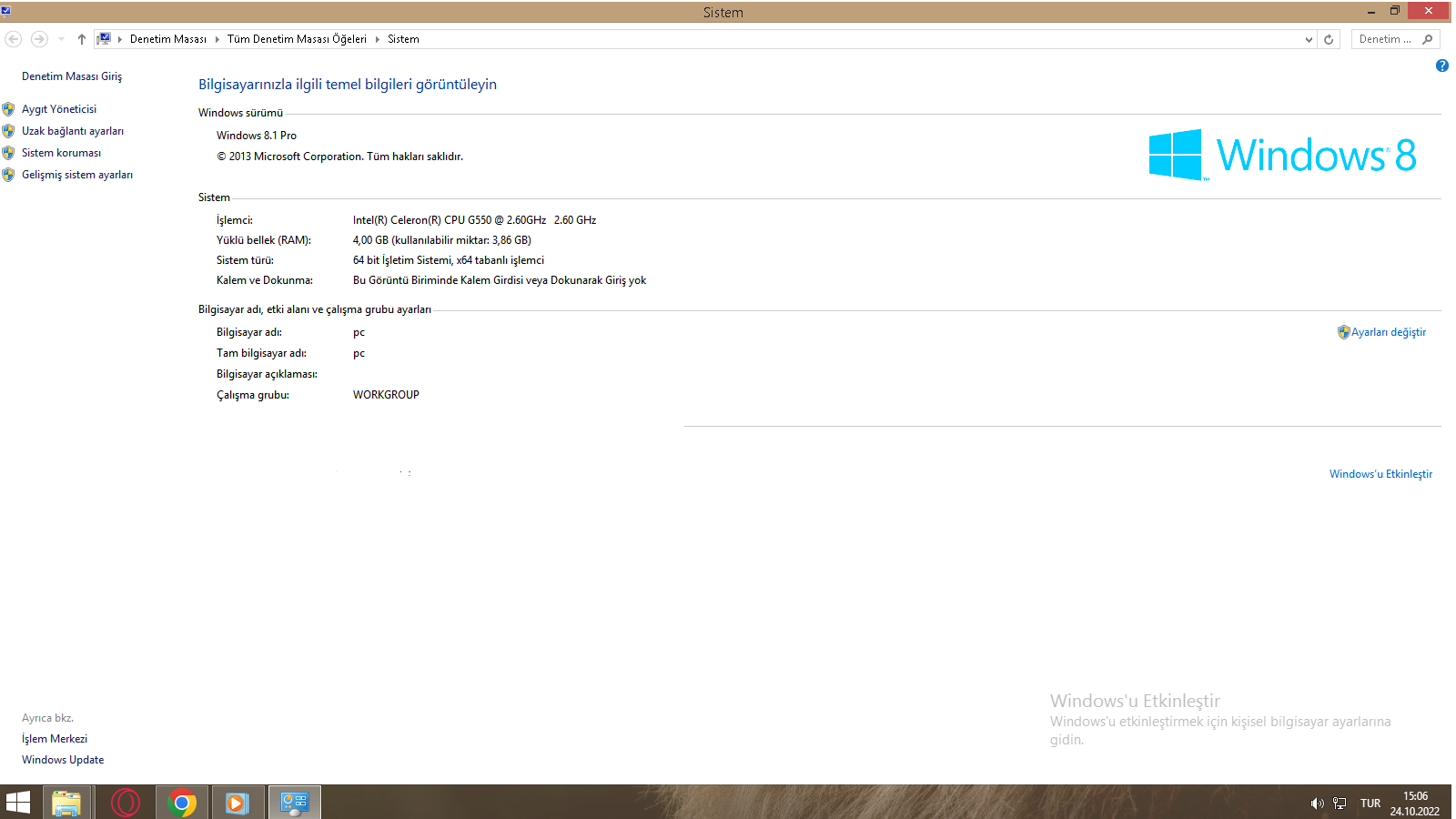
Task: Open the Denetim Masası Giriş link
Action: point(72,76)
